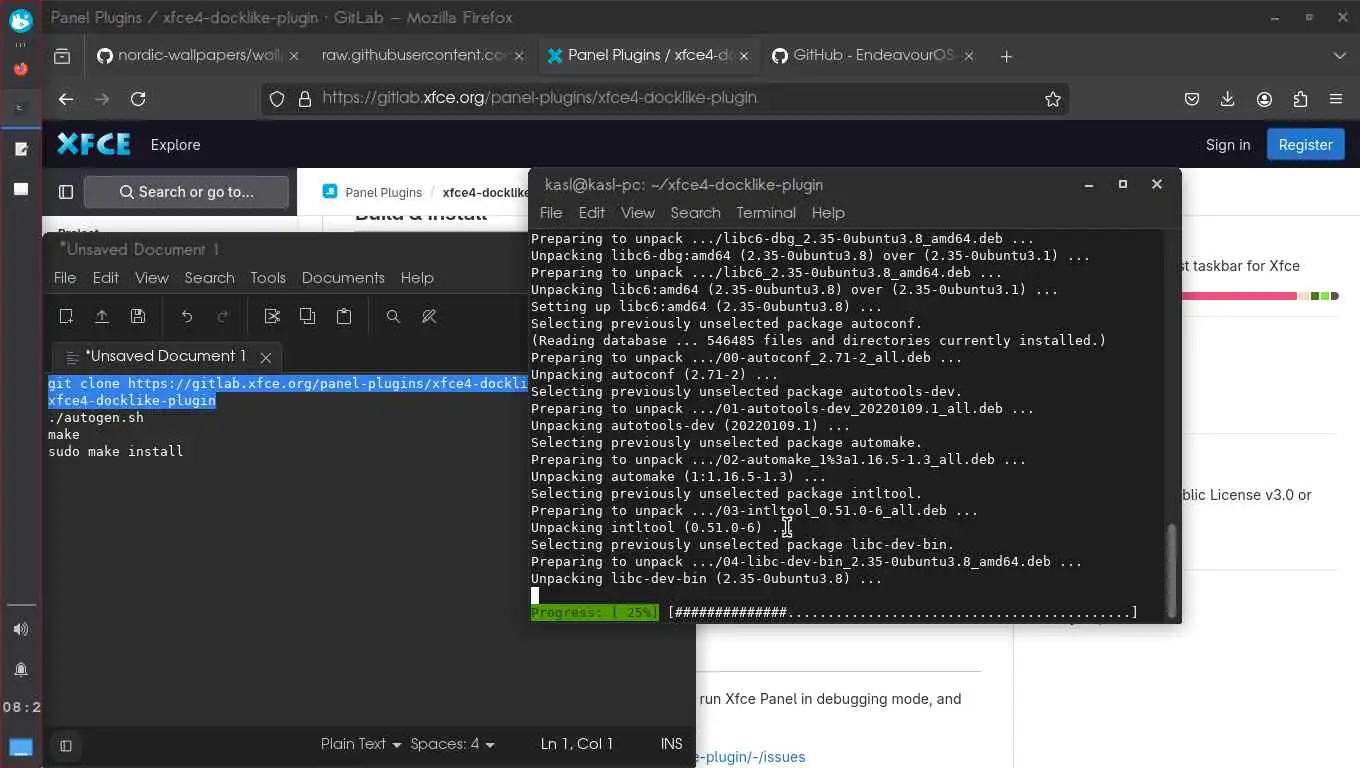The height and width of the screenshot is (768, 1360).
Task: Create new document in text editor toolbar
Action: (x=66, y=316)
